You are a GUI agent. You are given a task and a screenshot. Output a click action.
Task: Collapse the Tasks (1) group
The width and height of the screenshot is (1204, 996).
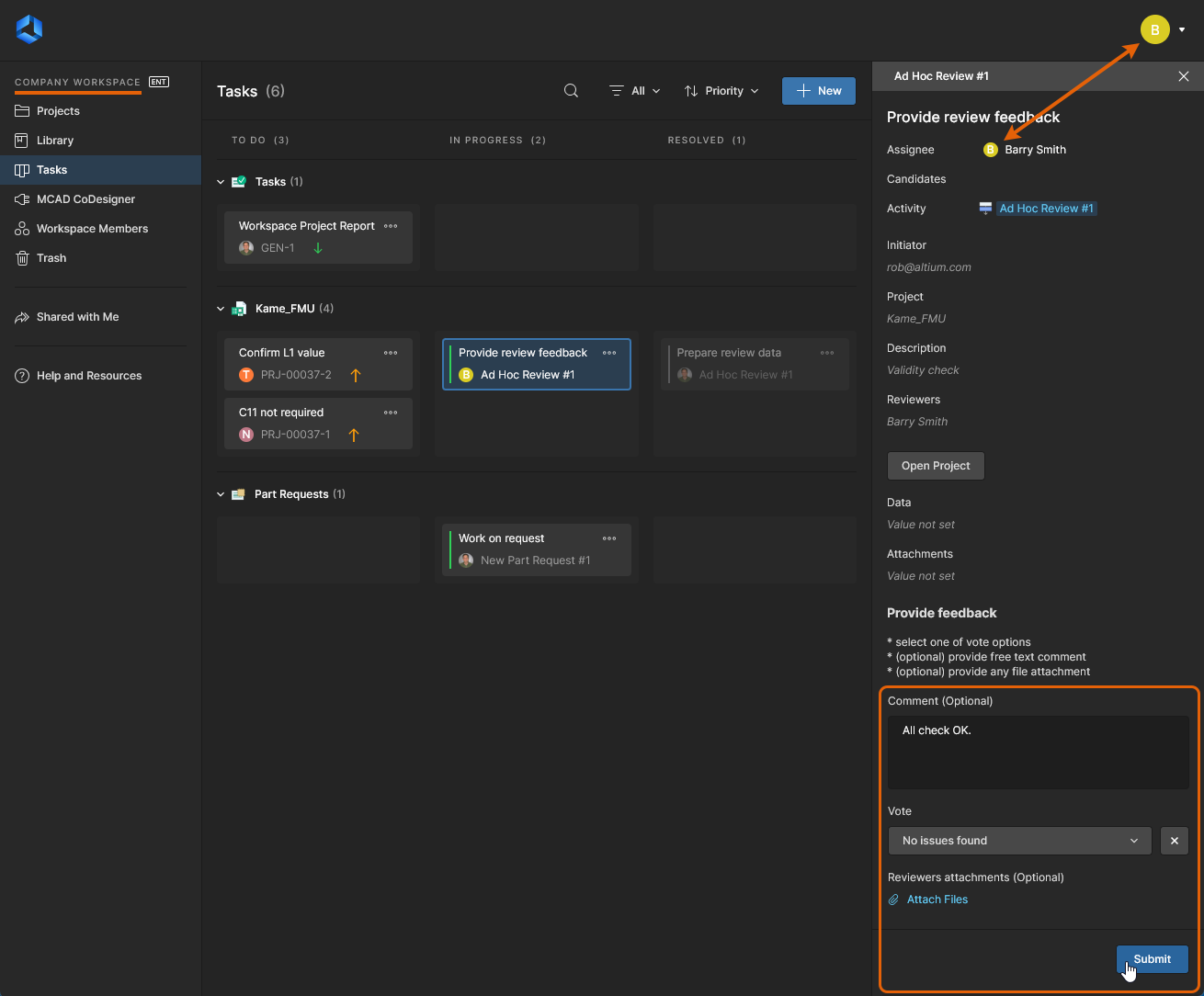[x=221, y=182]
